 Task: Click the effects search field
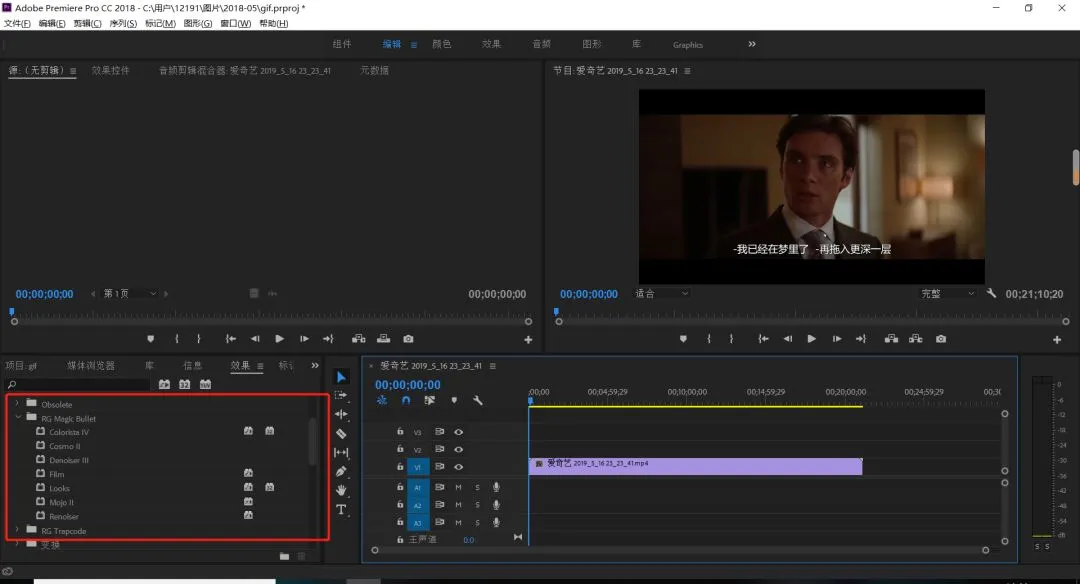point(79,384)
